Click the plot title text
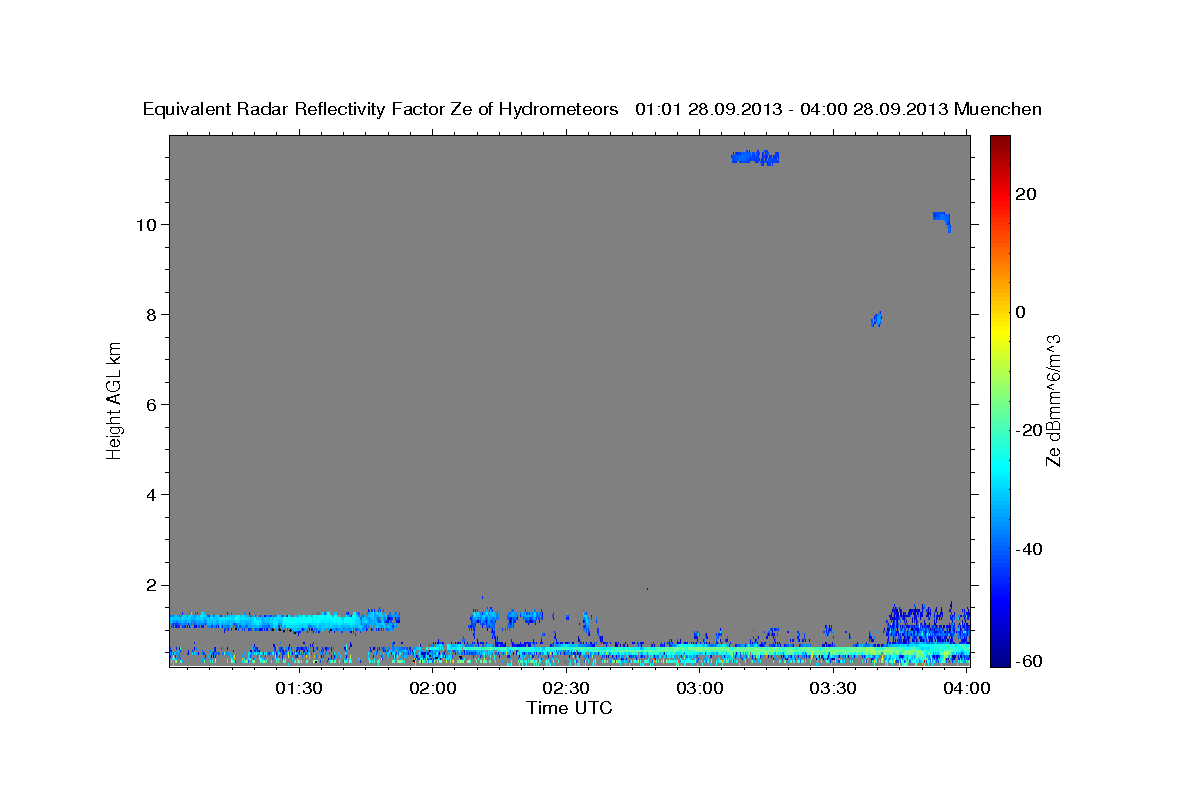 pyautogui.click(x=592, y=109)
